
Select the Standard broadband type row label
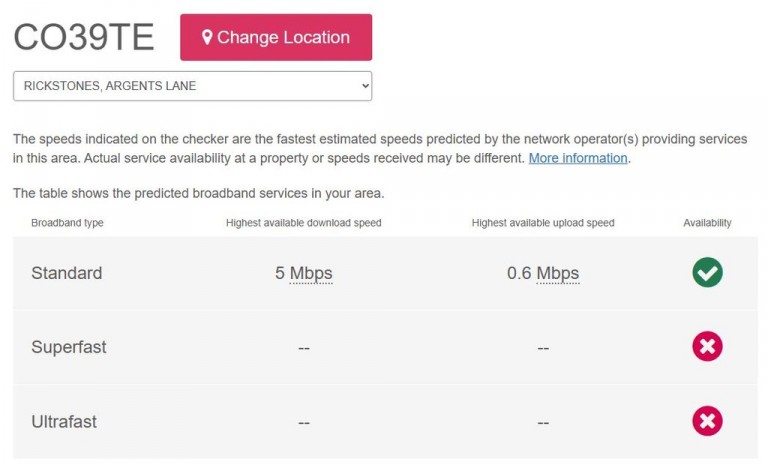67,273
